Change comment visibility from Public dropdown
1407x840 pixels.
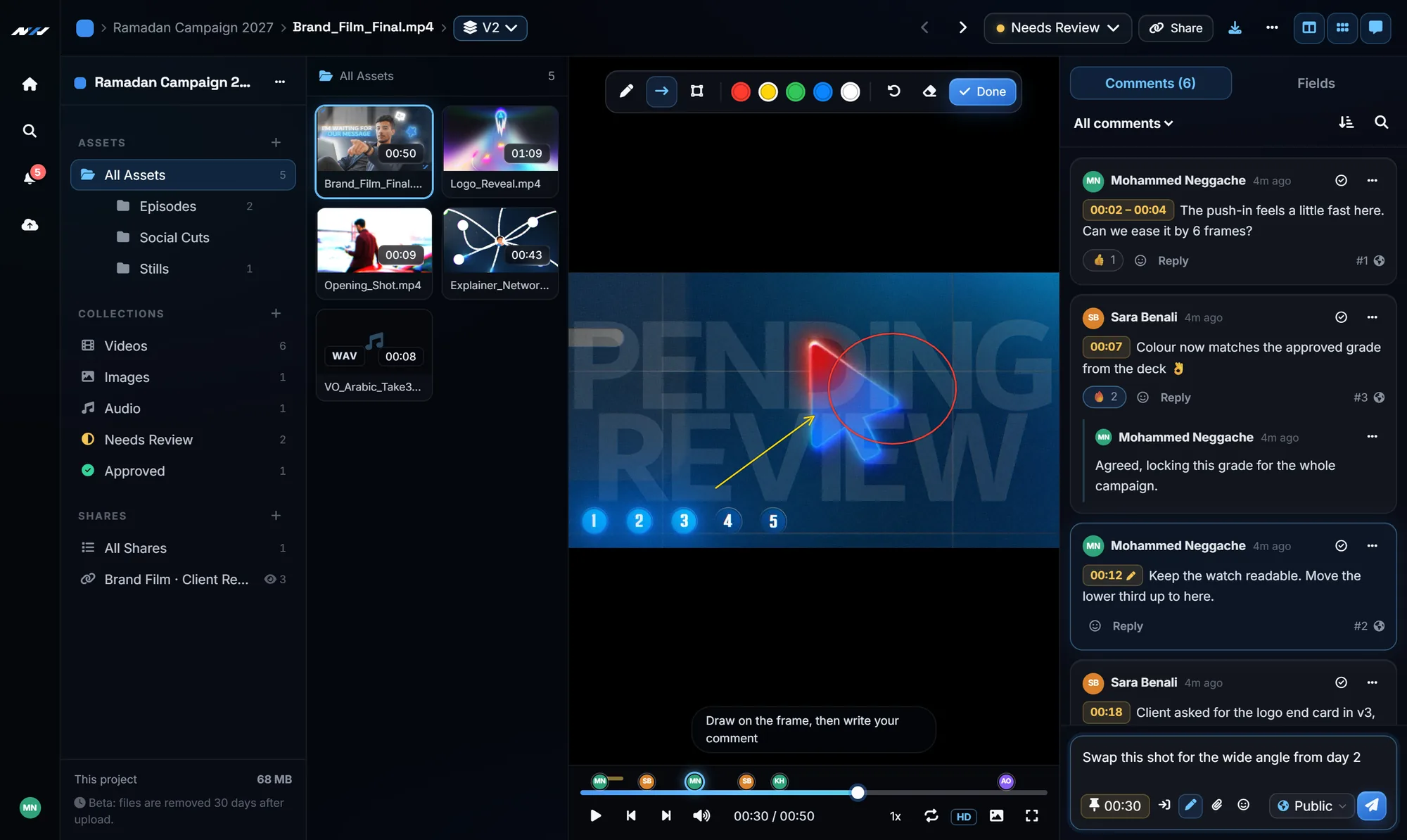pos(1312,806)
